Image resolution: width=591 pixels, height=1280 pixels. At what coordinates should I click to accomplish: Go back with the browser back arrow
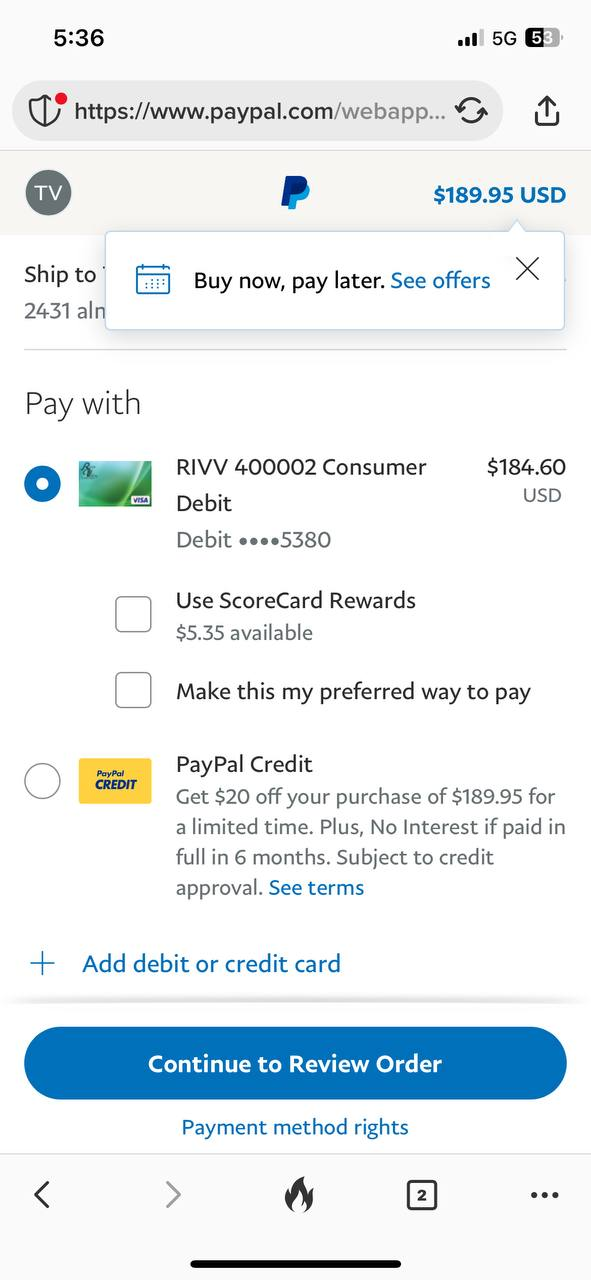tap(41, 1194)
